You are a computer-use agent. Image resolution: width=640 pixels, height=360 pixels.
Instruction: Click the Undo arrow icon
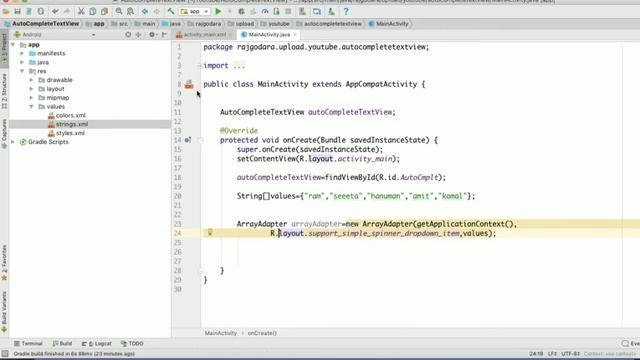55,11
